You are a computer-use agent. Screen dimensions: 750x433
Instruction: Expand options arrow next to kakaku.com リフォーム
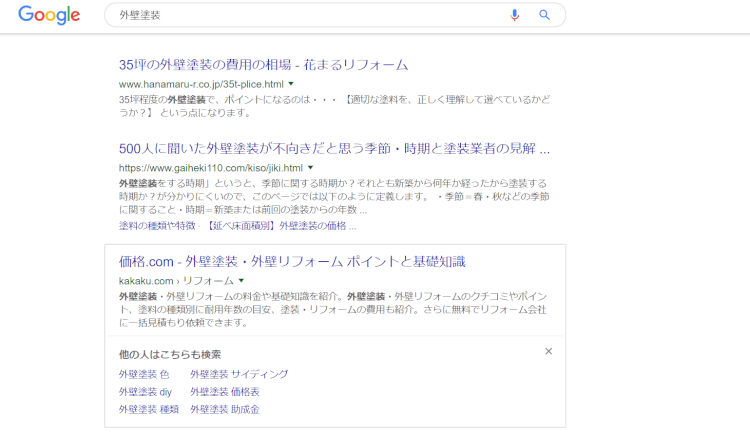click(241, 280)
